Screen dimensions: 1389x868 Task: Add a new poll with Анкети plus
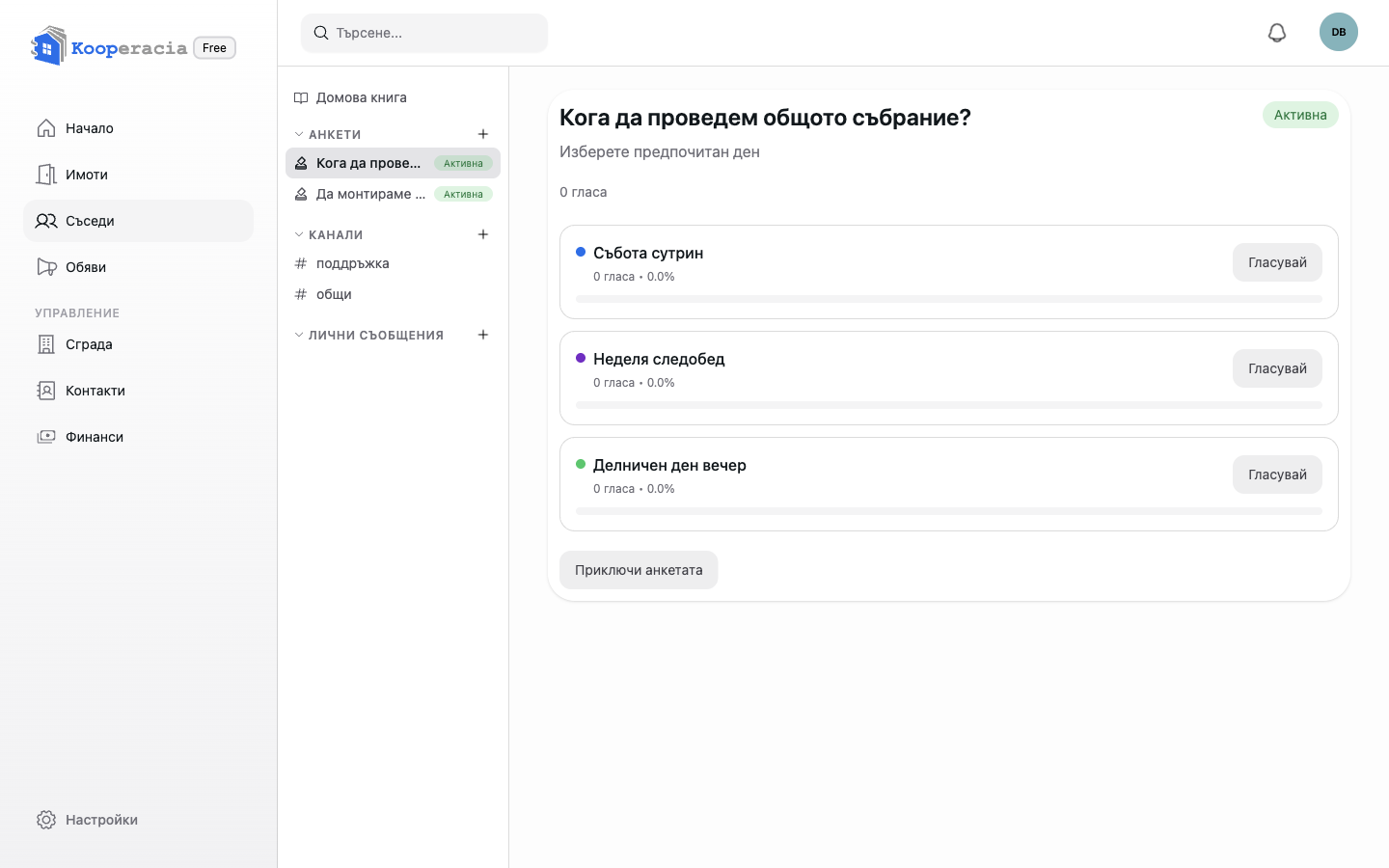(x=483, y=134)
